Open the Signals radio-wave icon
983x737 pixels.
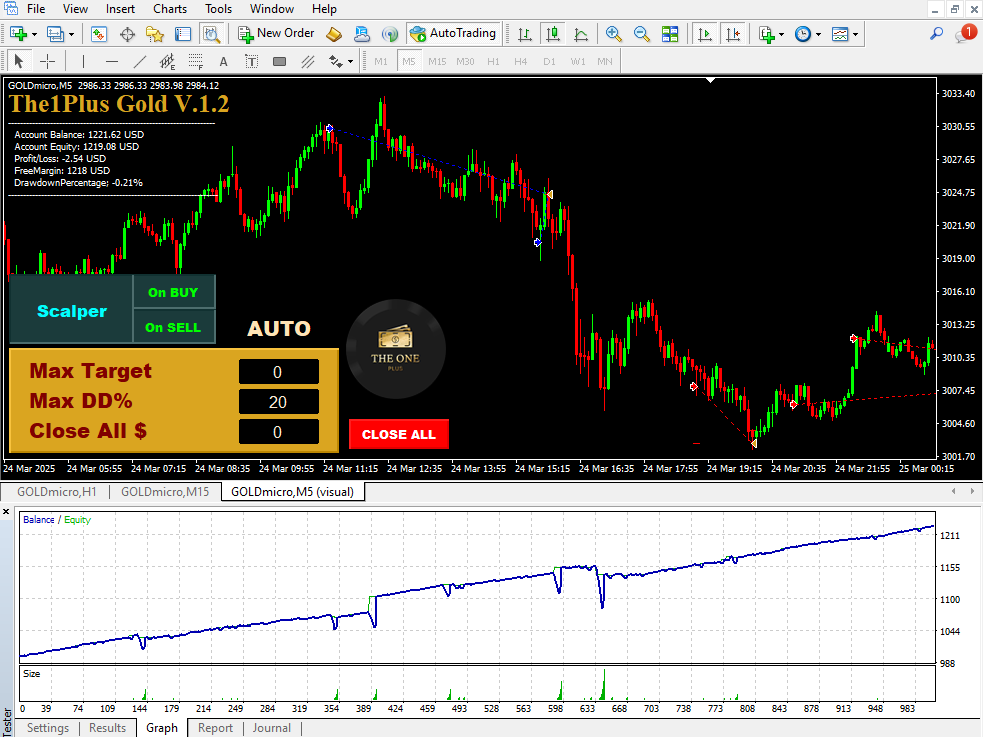(x=390, y=34)
